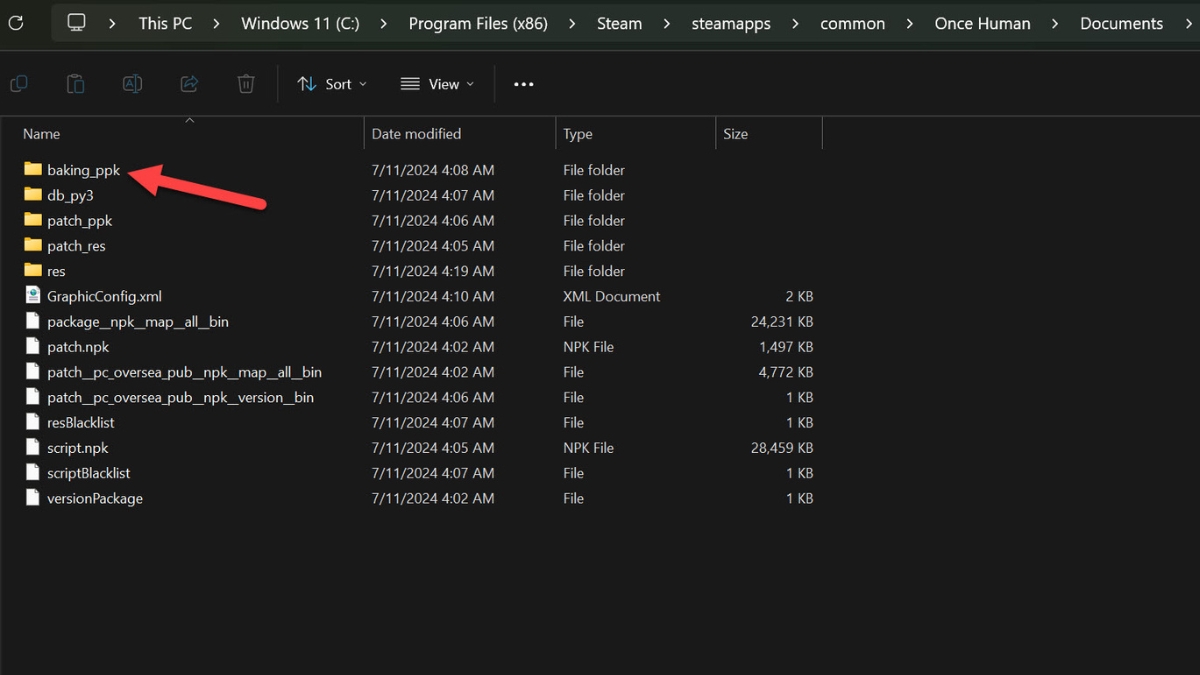Sort by Date modified column header
This screenshot has height=675, width=1200.
[416, 134]
